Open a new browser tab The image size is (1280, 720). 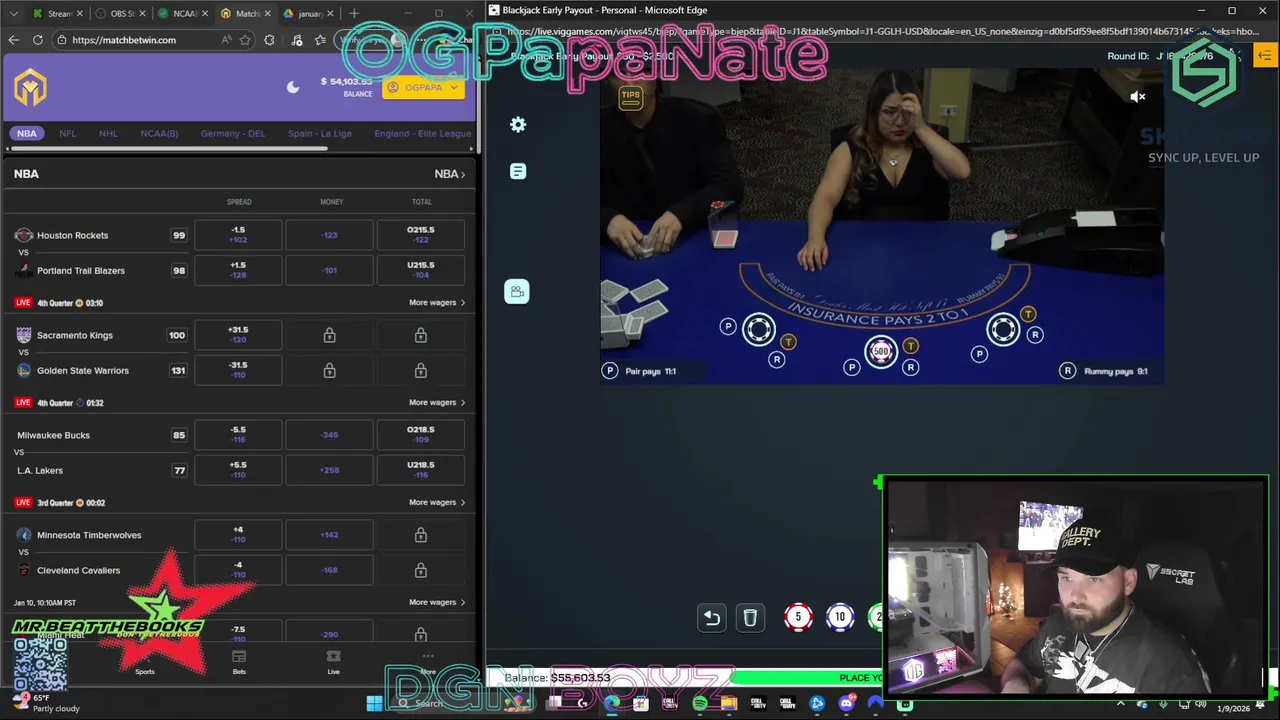click(x=354, y=14)
